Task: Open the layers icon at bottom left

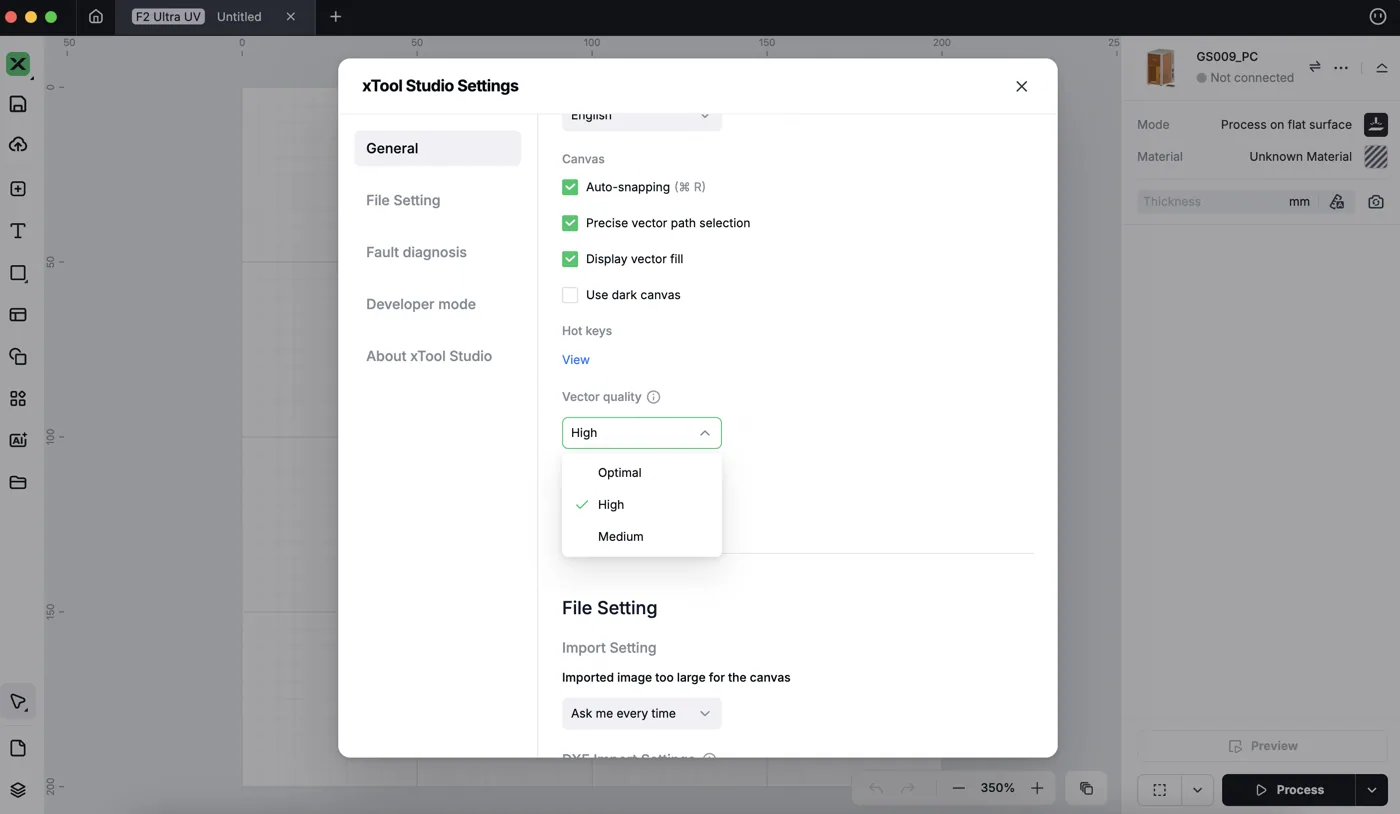Action: click(x=18, y=790)
